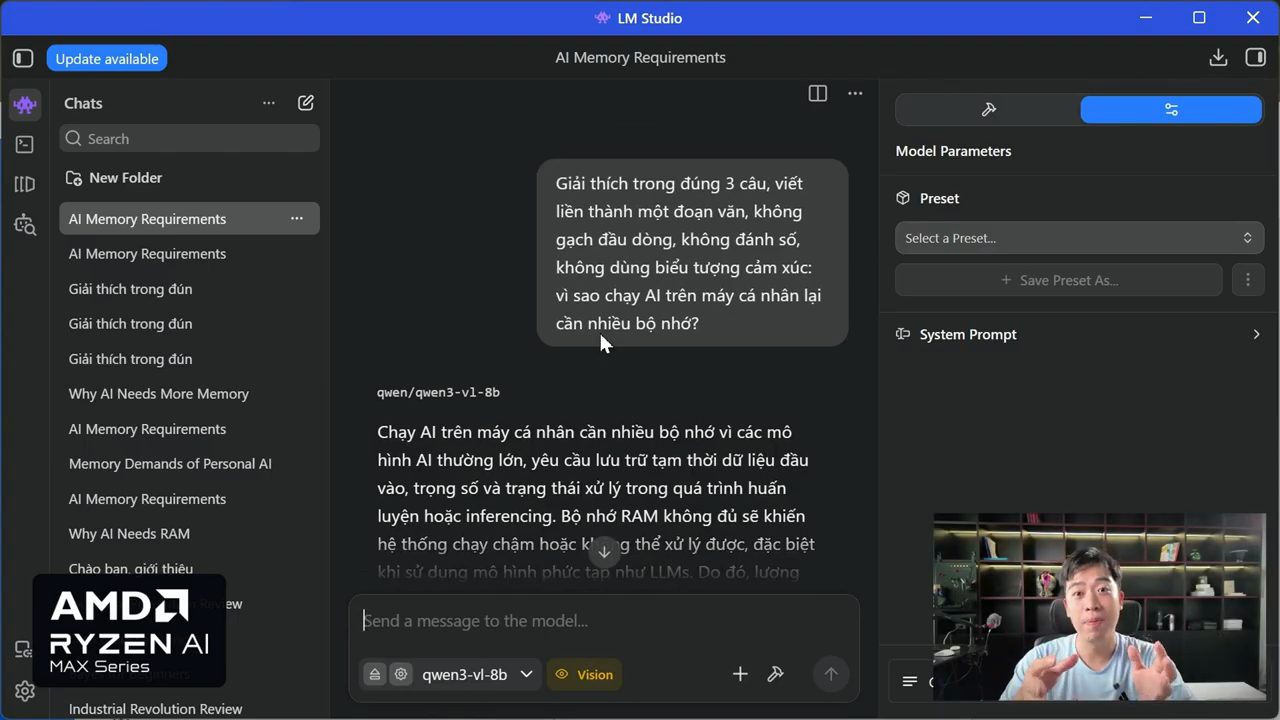Viewport: 1280px width, 720px height.
Task: Click the Update available button
Action: pos(107,59)
